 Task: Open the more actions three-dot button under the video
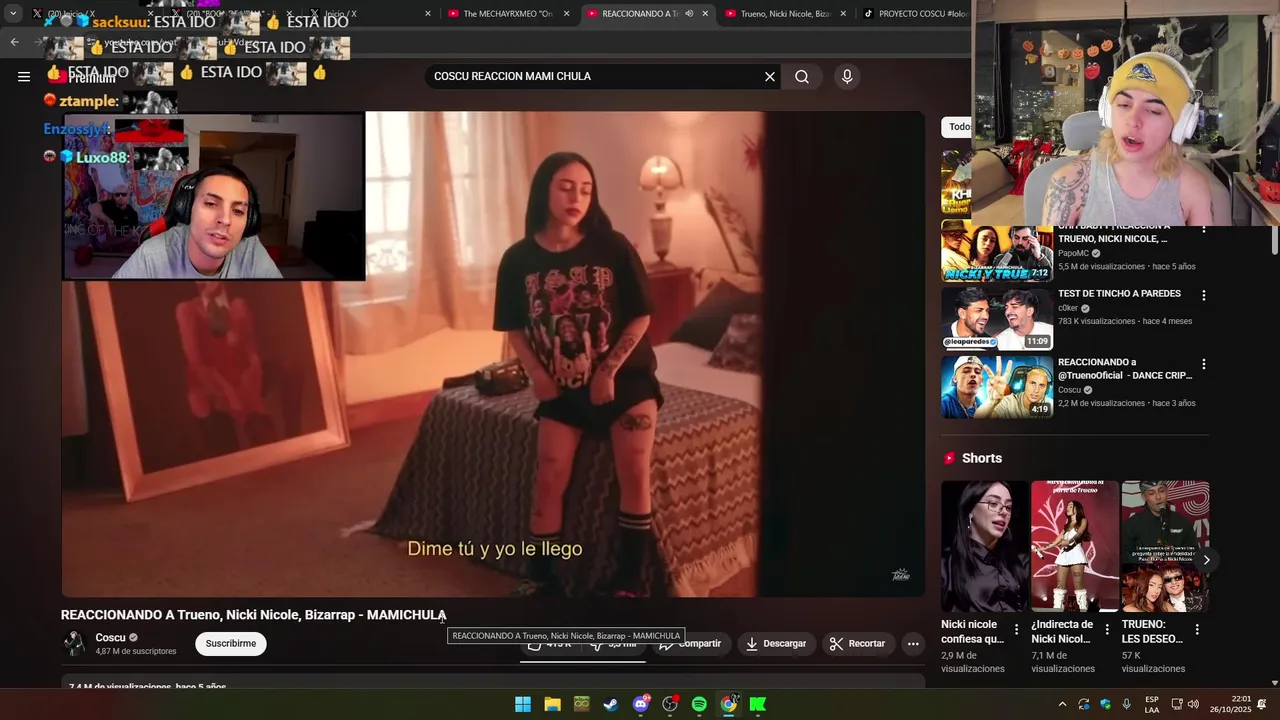(913, 643)
